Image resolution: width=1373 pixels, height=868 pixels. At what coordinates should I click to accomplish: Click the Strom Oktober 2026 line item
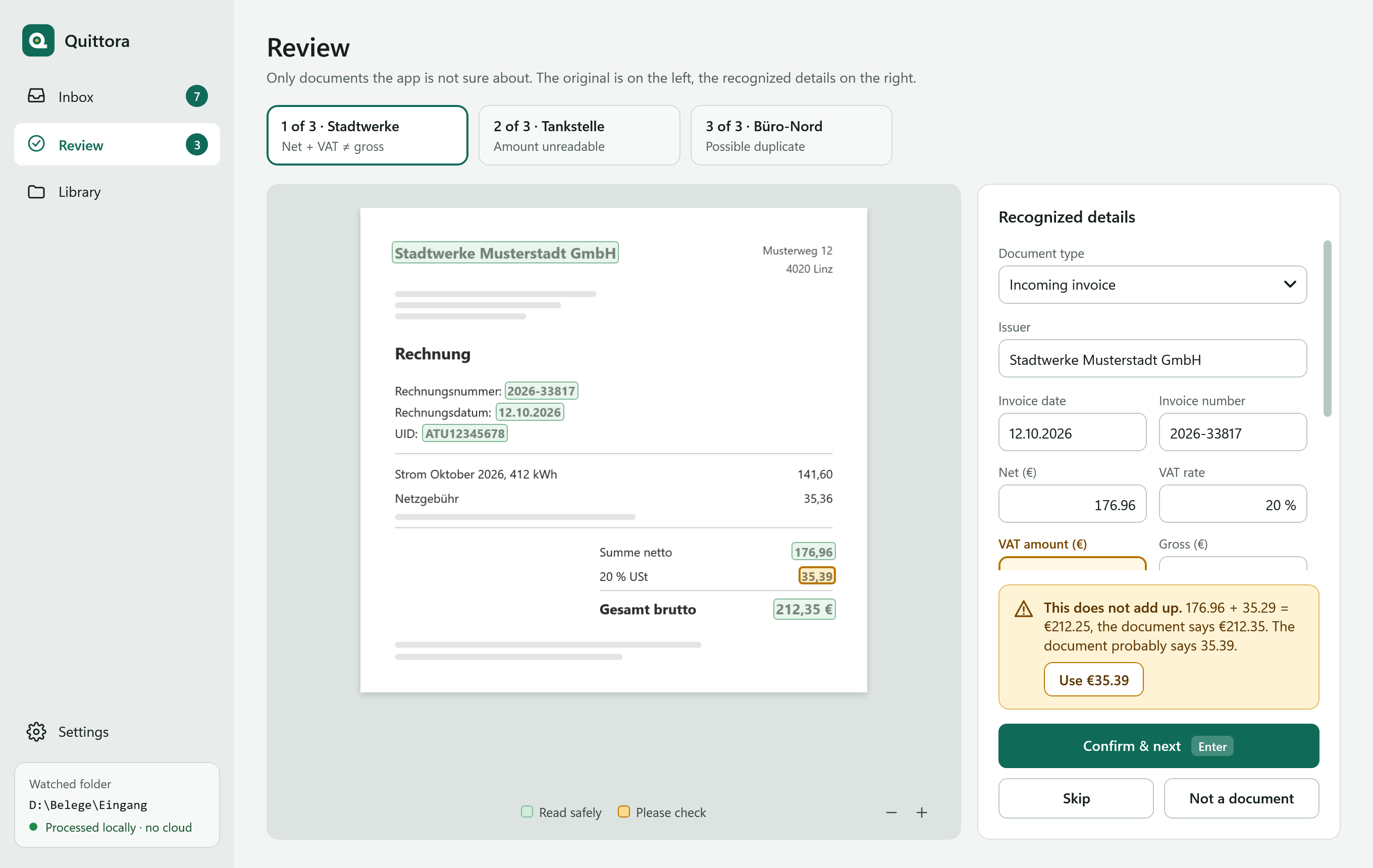click(x=476, y=474)
